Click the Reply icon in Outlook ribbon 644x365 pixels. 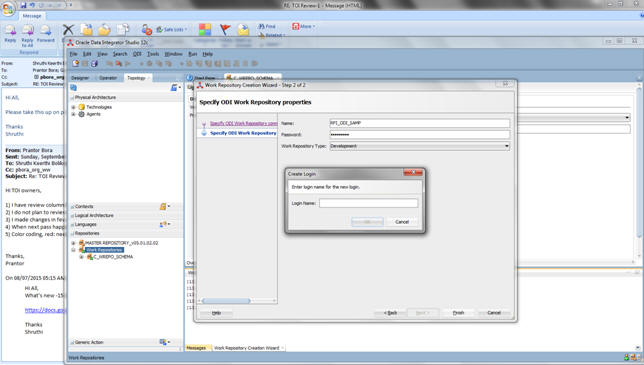point(10,30)
